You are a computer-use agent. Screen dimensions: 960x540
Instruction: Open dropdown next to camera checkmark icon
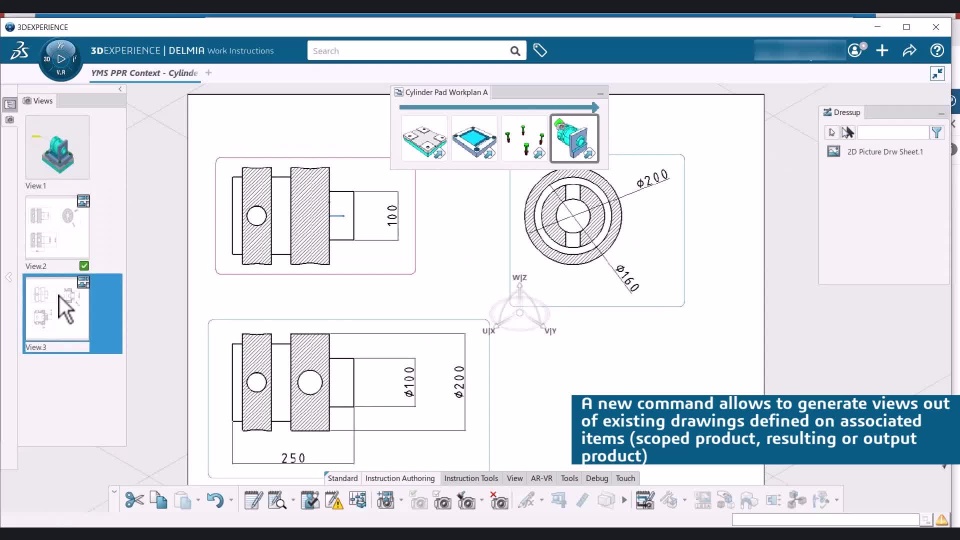coord(481,501)
